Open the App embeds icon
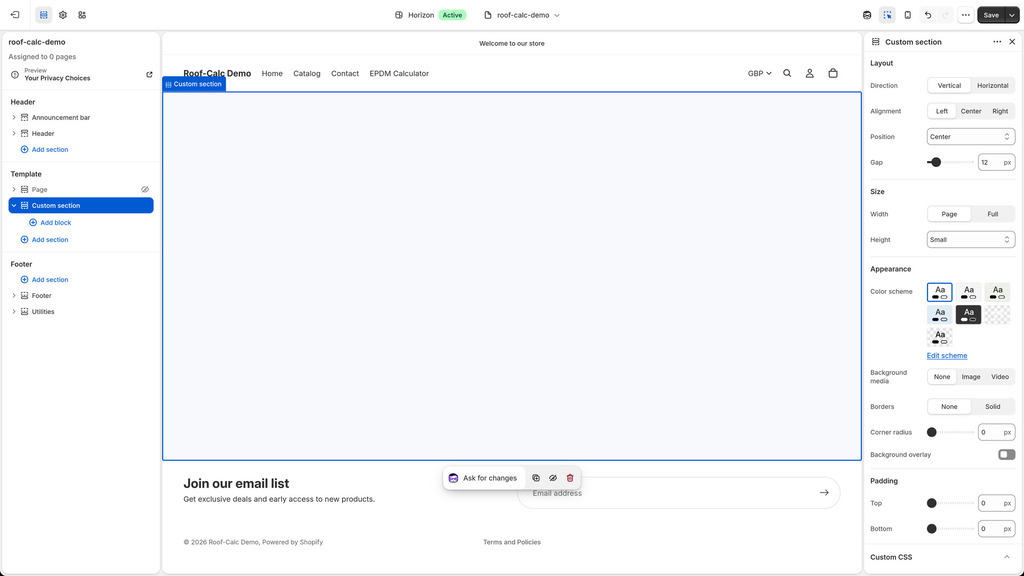 [82, 14]
